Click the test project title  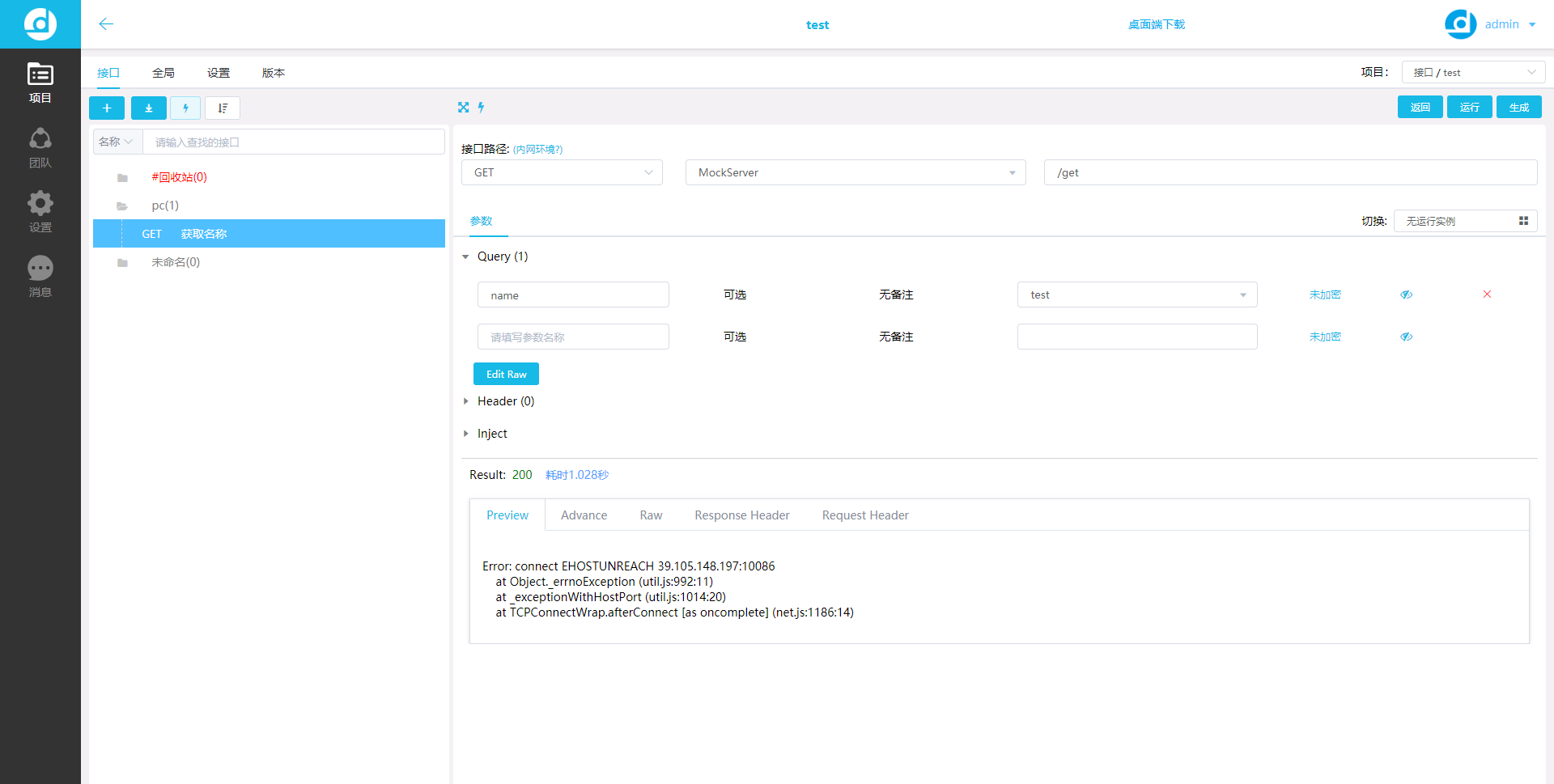pos(817,25)
